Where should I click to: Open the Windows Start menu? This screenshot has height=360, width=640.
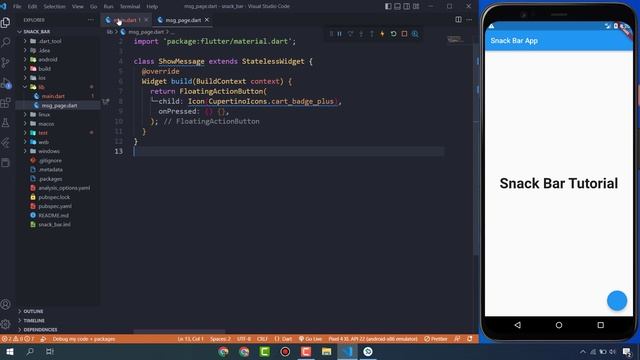[10, 351]
